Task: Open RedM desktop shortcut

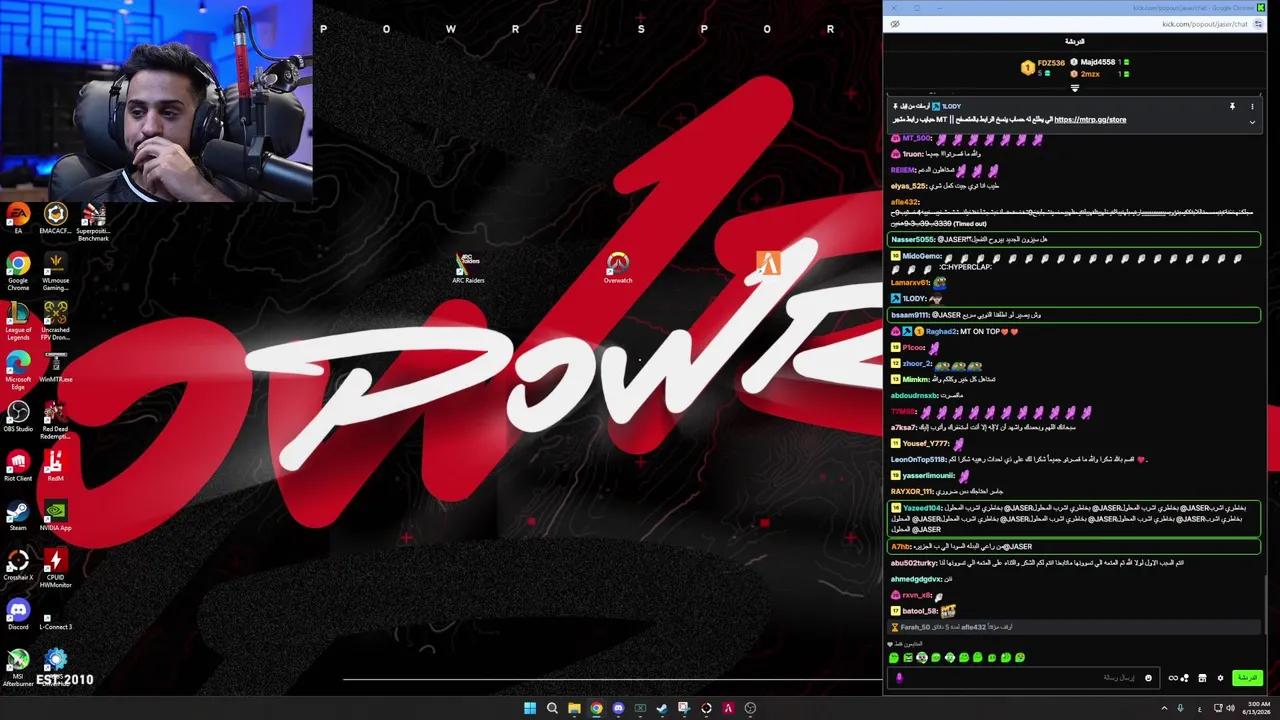Action: click(55, 466)
